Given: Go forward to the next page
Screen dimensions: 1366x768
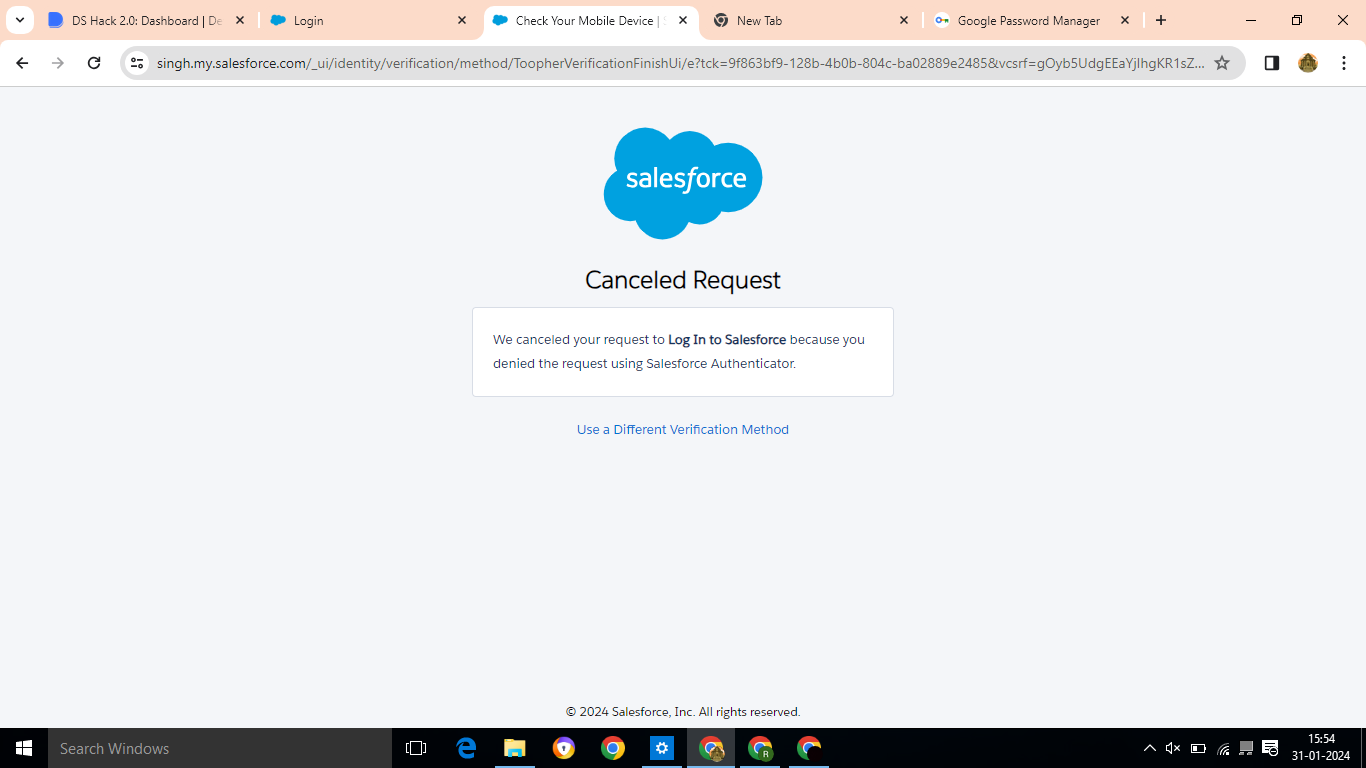Looking at the screenshot, I should click(58, 63).
